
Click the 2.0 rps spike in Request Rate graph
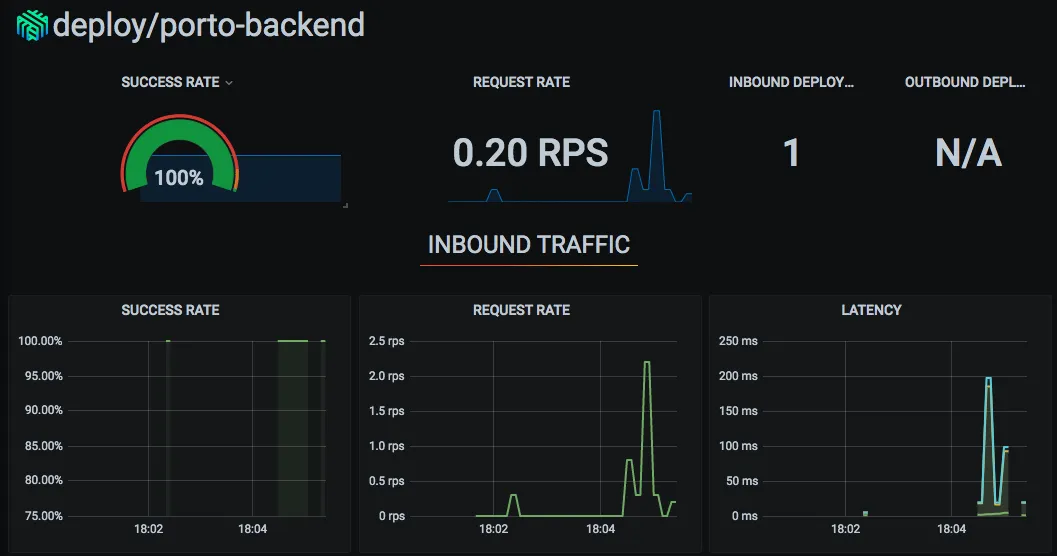[647, 363]
